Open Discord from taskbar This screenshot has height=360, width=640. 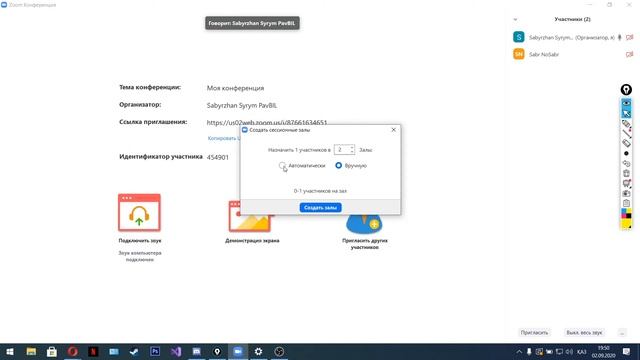[196, 352]
